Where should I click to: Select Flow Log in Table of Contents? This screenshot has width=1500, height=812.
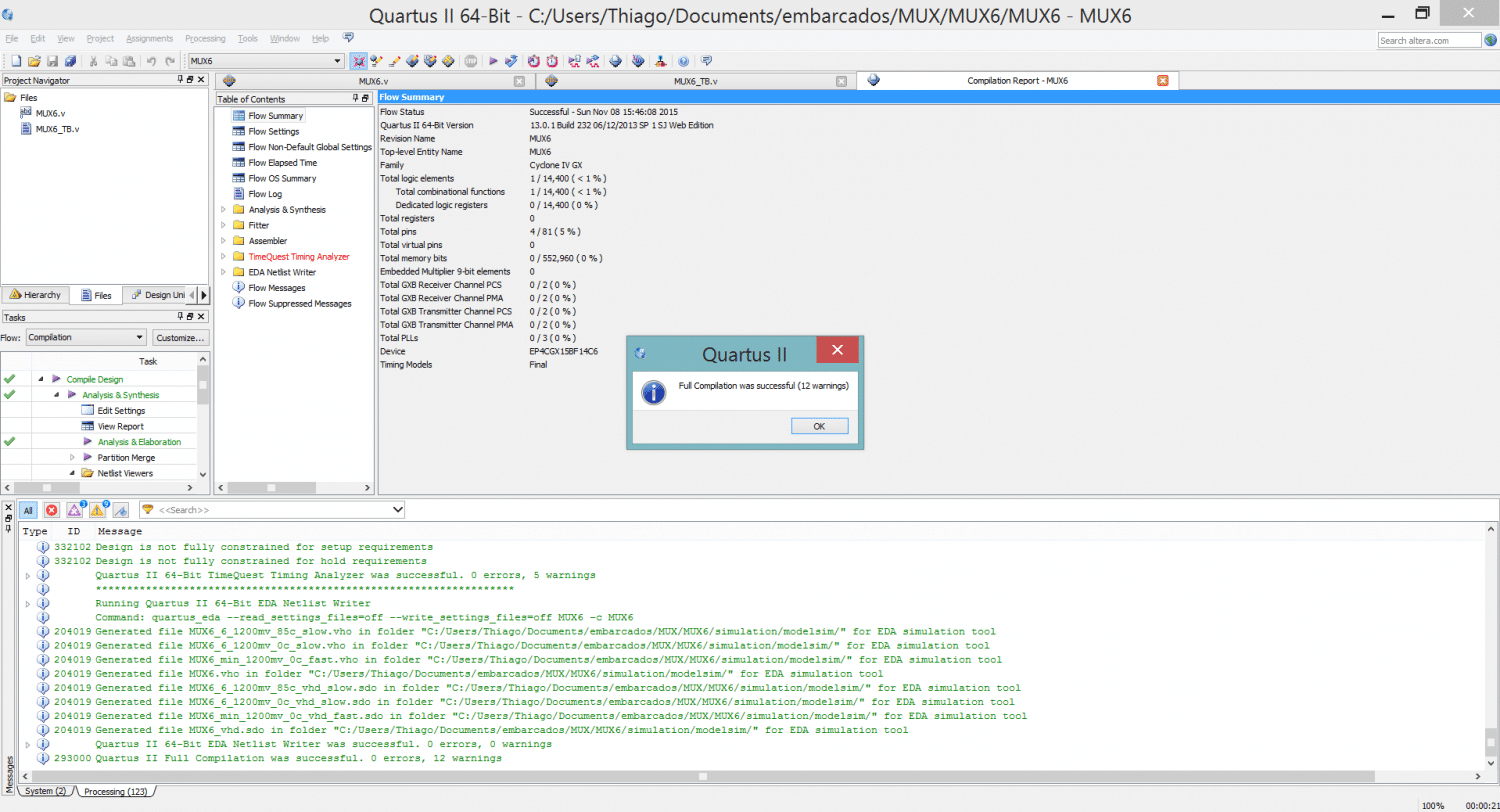tap(265, 194)
